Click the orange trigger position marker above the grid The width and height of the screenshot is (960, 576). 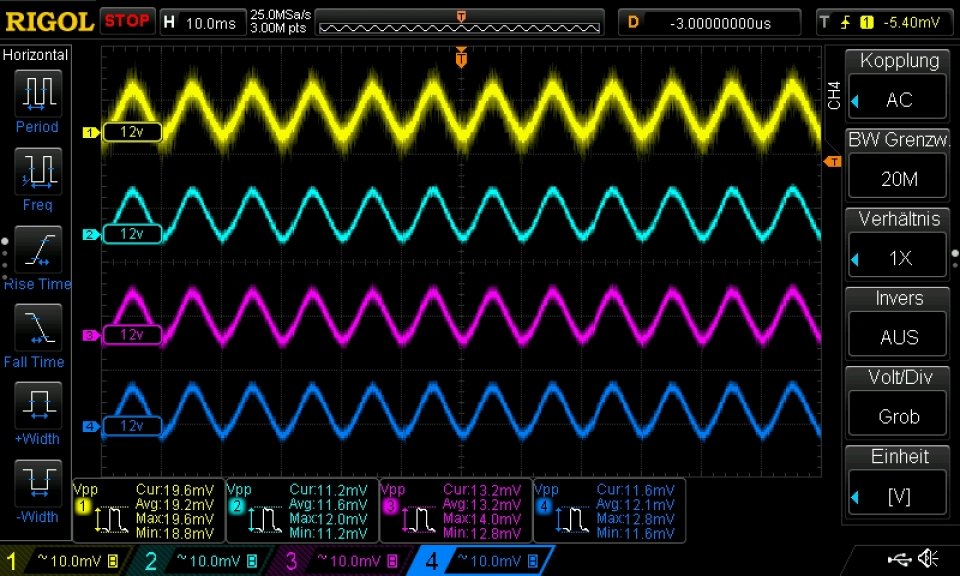click(461, 57)
